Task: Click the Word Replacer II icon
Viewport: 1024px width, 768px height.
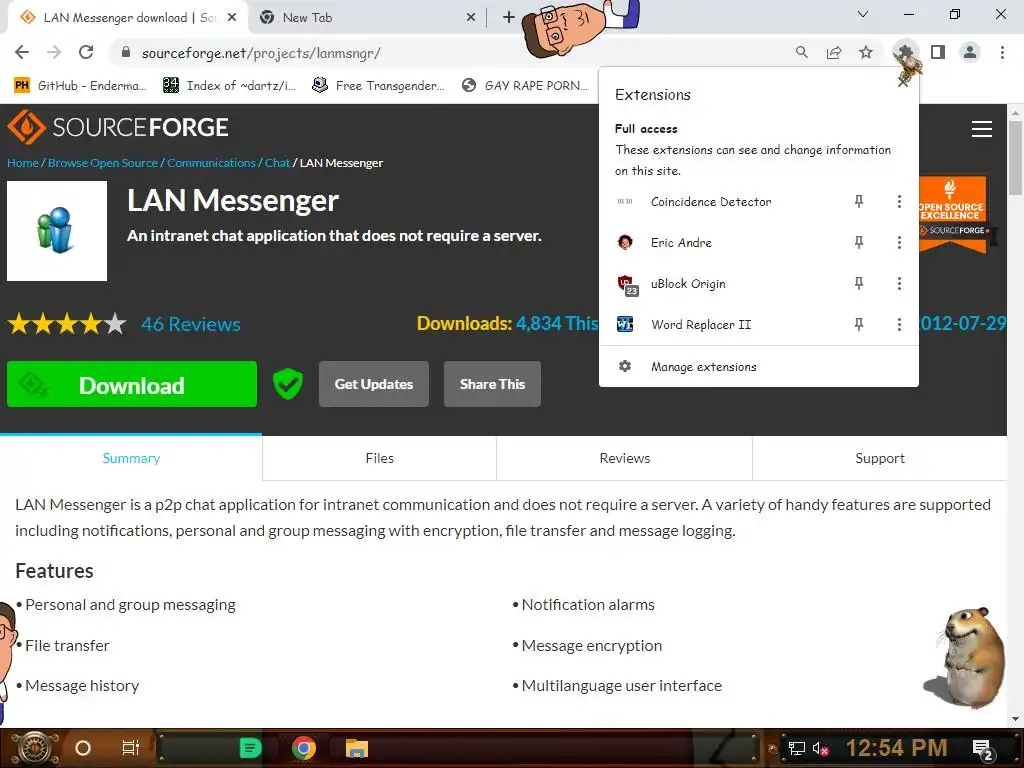Action: coord(625,325)
